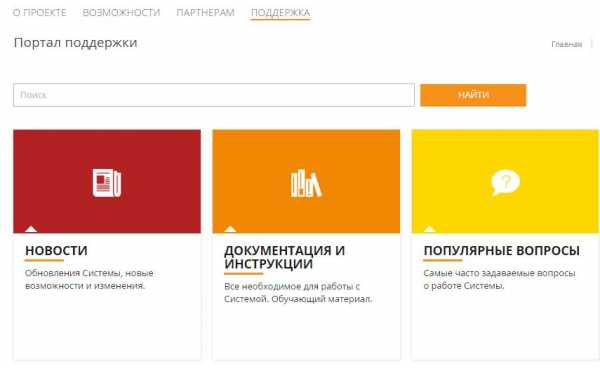Follow the Главная breadcrumb link
This screenshot has width=600, height=368.
567,44
